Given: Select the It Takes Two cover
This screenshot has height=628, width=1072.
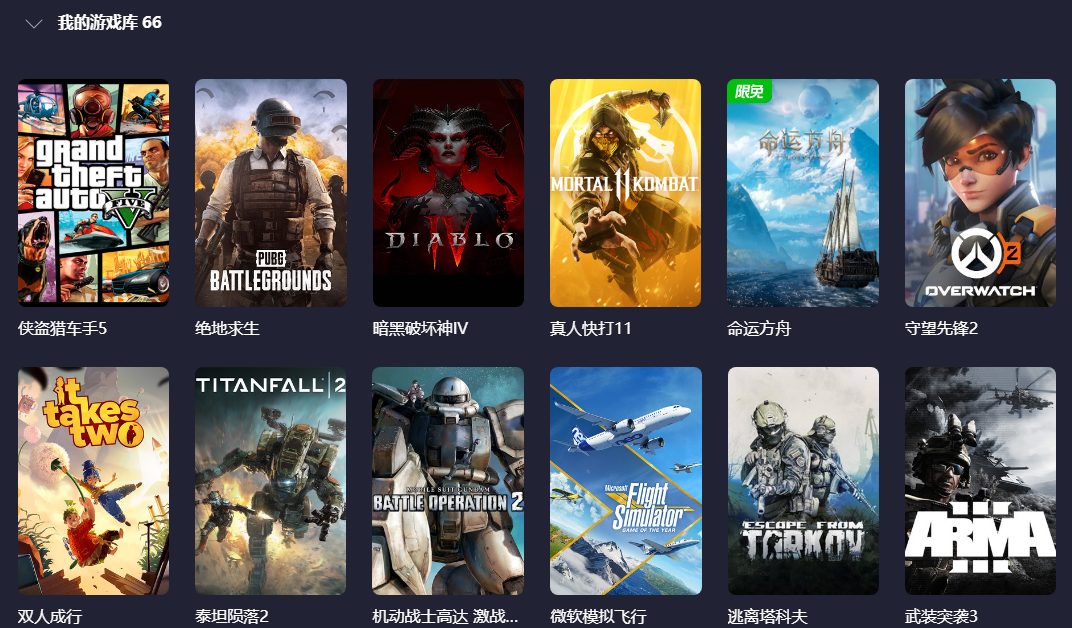Looking at the screenshot, I should tap(93, 480).
